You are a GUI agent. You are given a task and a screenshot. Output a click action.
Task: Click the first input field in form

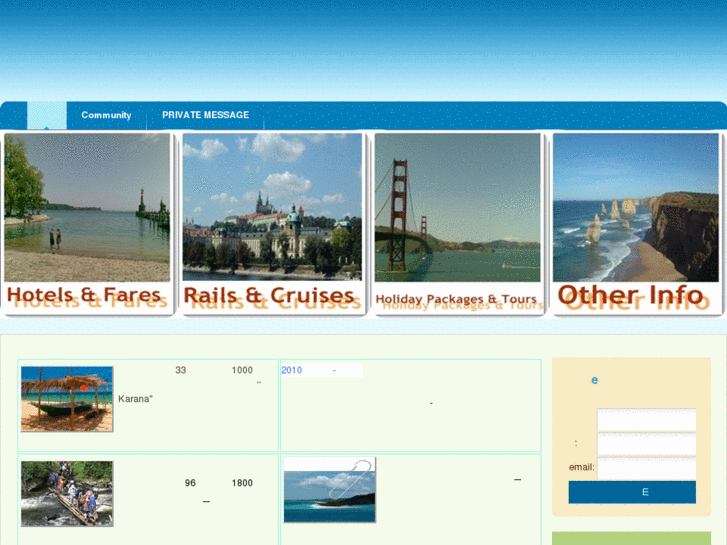[646, 420]
